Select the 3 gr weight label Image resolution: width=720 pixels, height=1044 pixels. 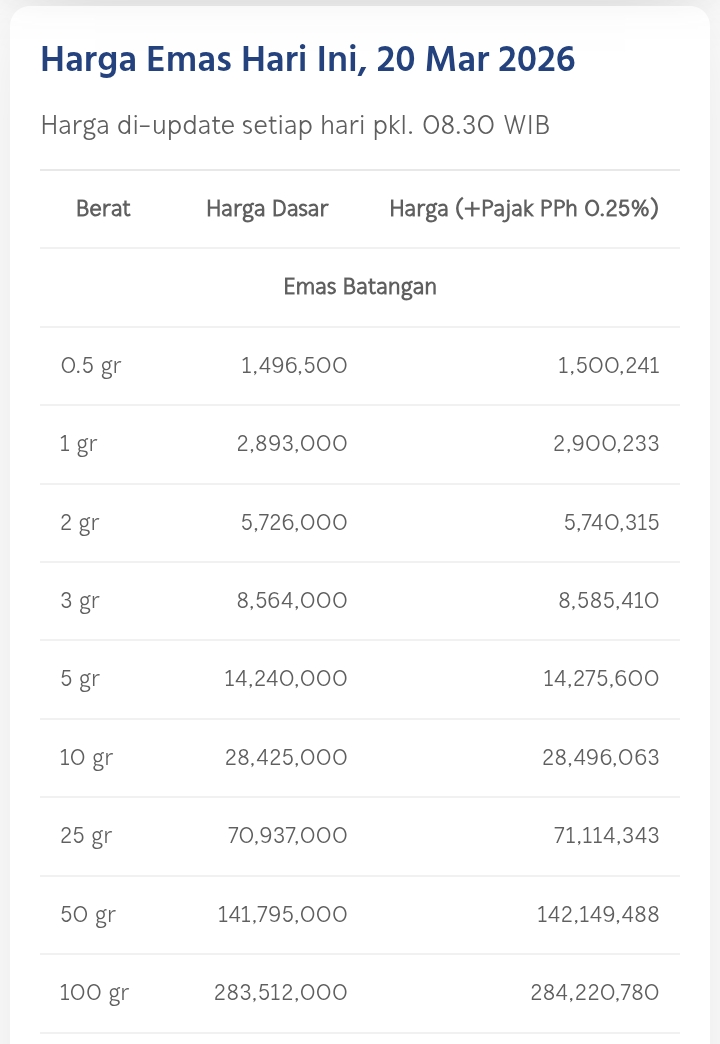80,601
